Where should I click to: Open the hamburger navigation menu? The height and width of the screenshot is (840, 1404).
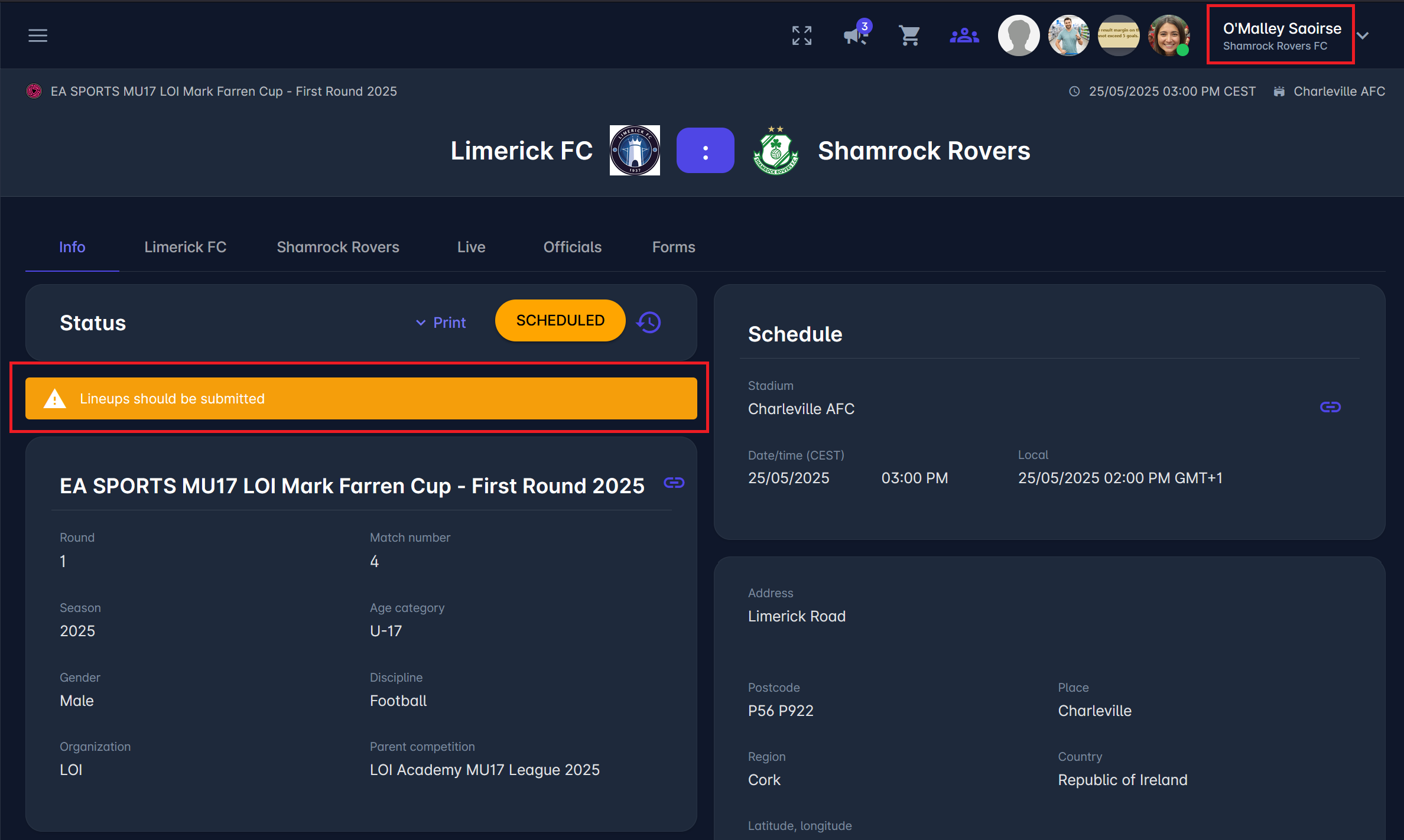click(x=38, y=35)
